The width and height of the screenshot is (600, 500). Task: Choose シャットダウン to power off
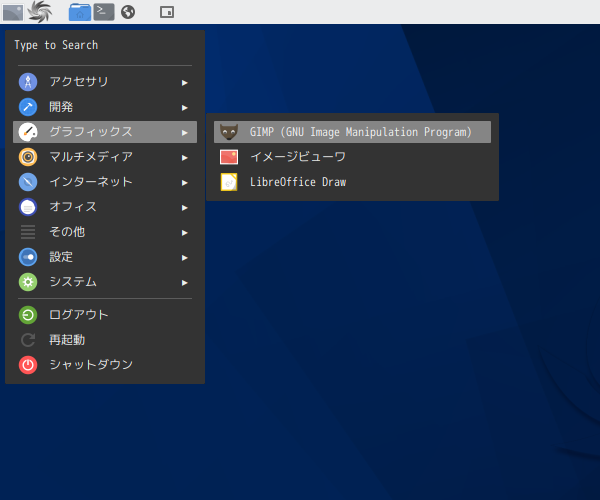[105, 365]
